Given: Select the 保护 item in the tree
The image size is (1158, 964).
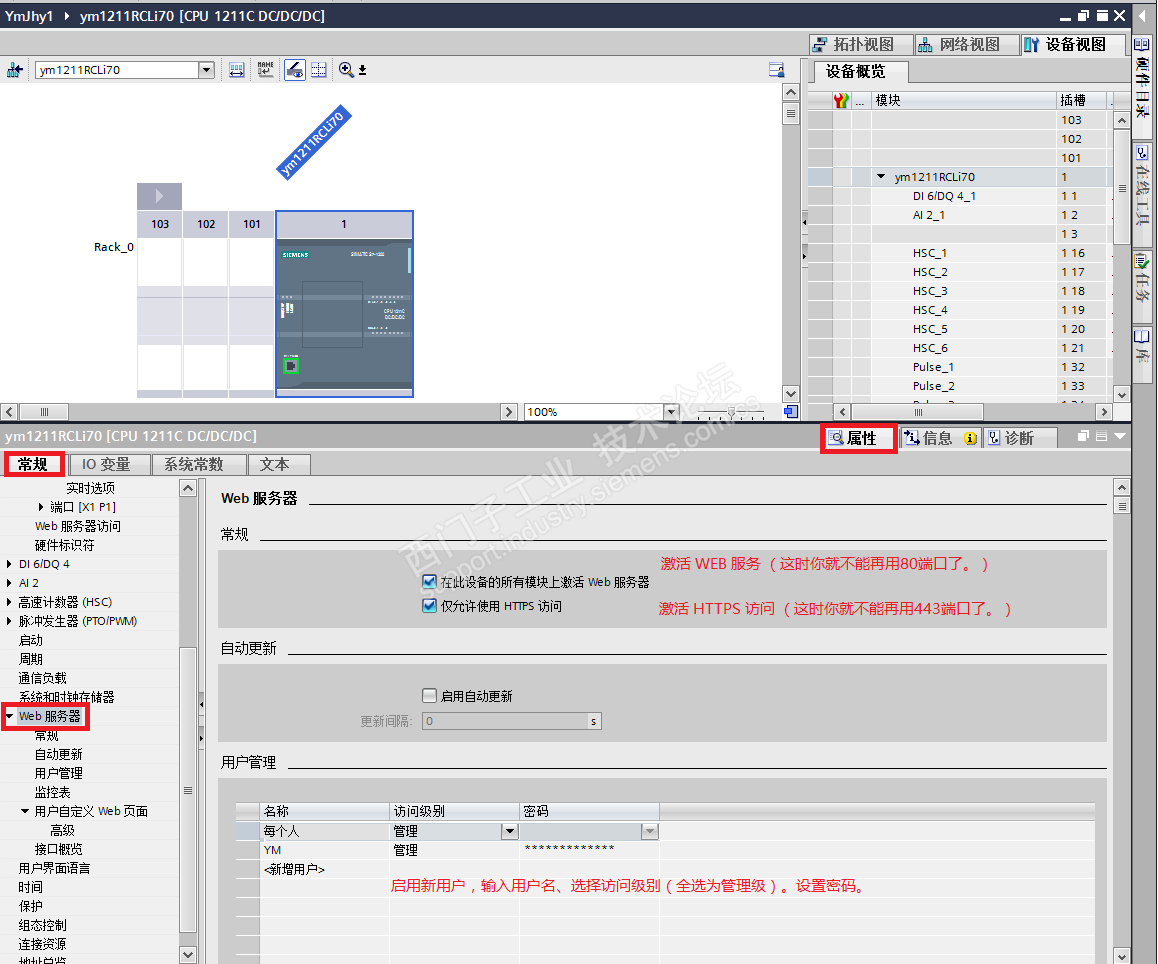Looking at the screenshot, I should (x=31, y=906).
